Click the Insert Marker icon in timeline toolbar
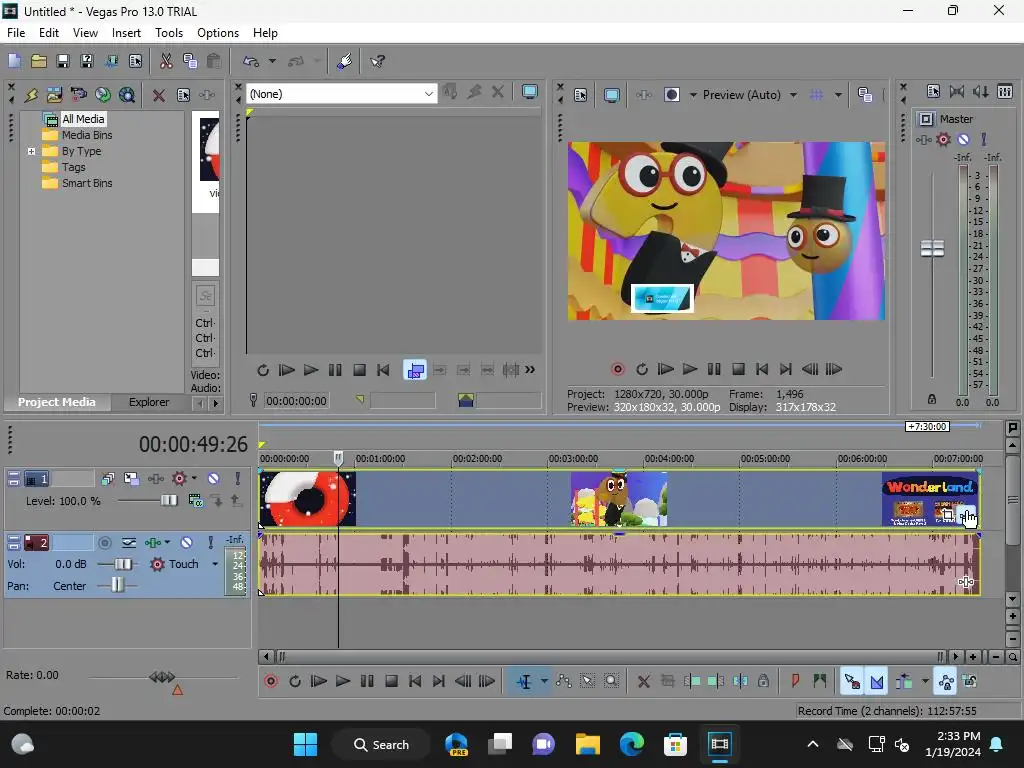Image resolution: width=1024 pixels, height=768 pixels. click(x=795, y=681)
